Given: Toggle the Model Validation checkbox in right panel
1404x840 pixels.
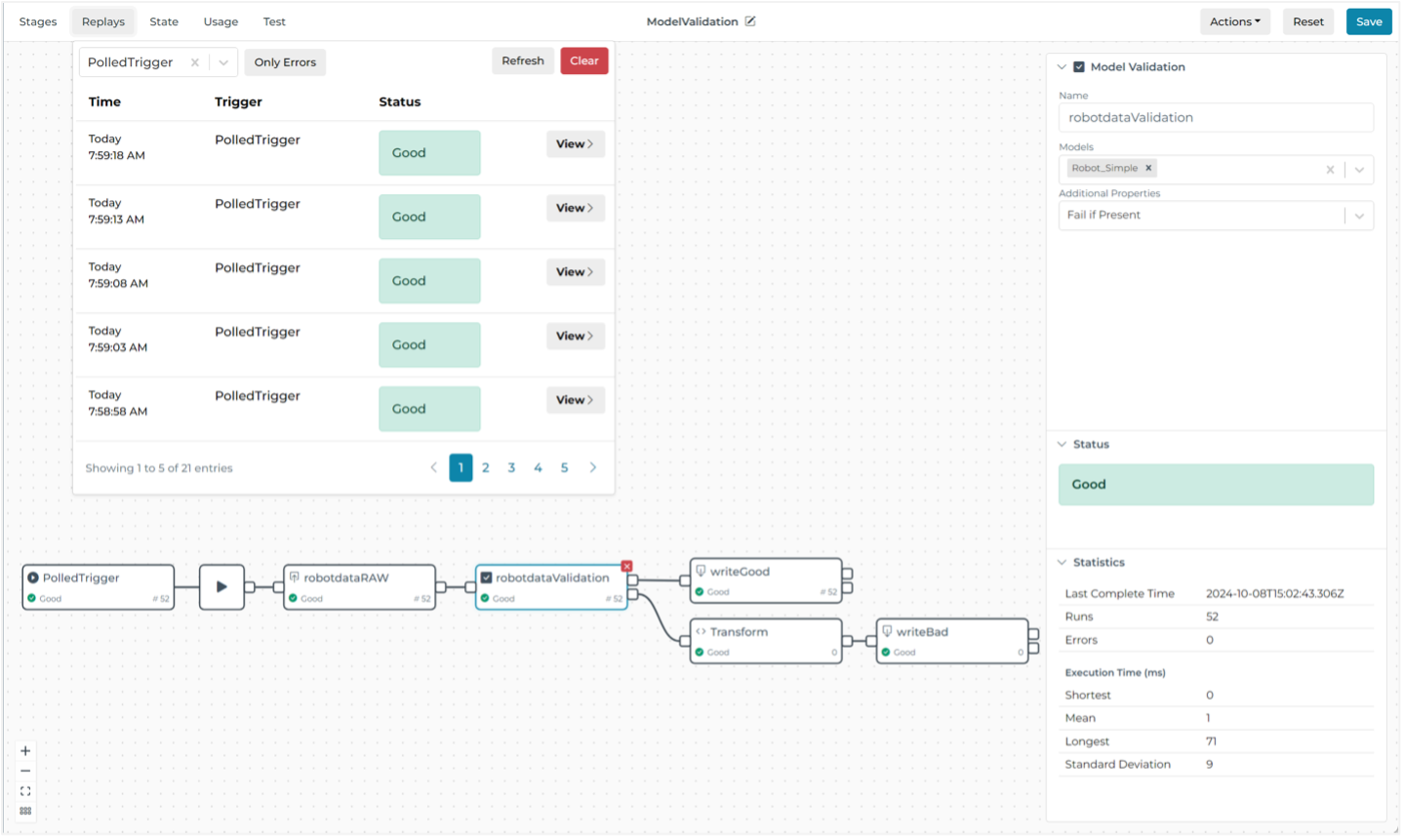Looking at the screenshot, I should click(1078, 66).
